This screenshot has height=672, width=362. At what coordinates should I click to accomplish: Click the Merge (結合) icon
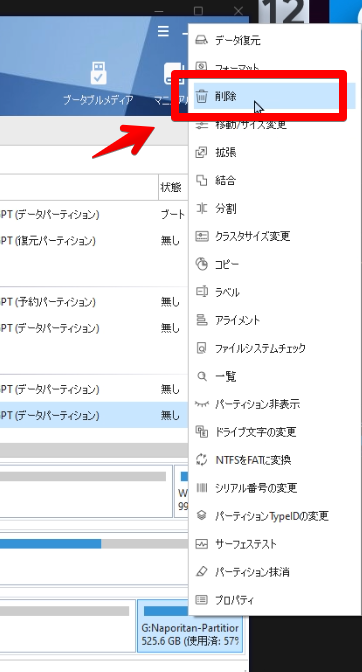coord(201,180)
